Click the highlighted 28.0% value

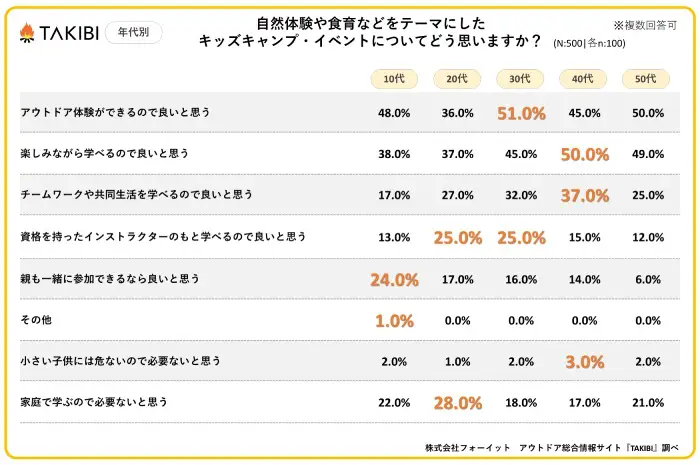coord(457,403)
